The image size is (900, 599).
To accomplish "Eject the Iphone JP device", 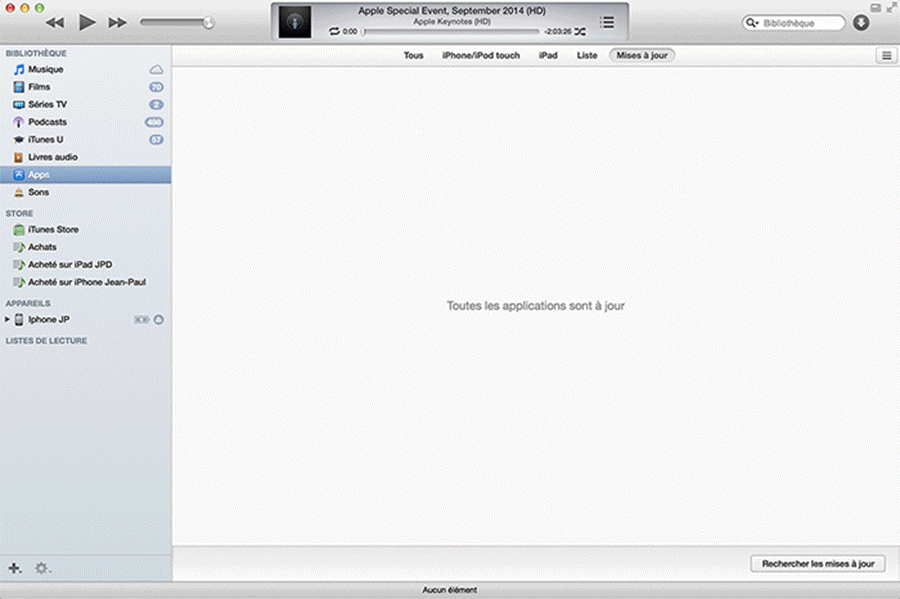I will point(159,320).
